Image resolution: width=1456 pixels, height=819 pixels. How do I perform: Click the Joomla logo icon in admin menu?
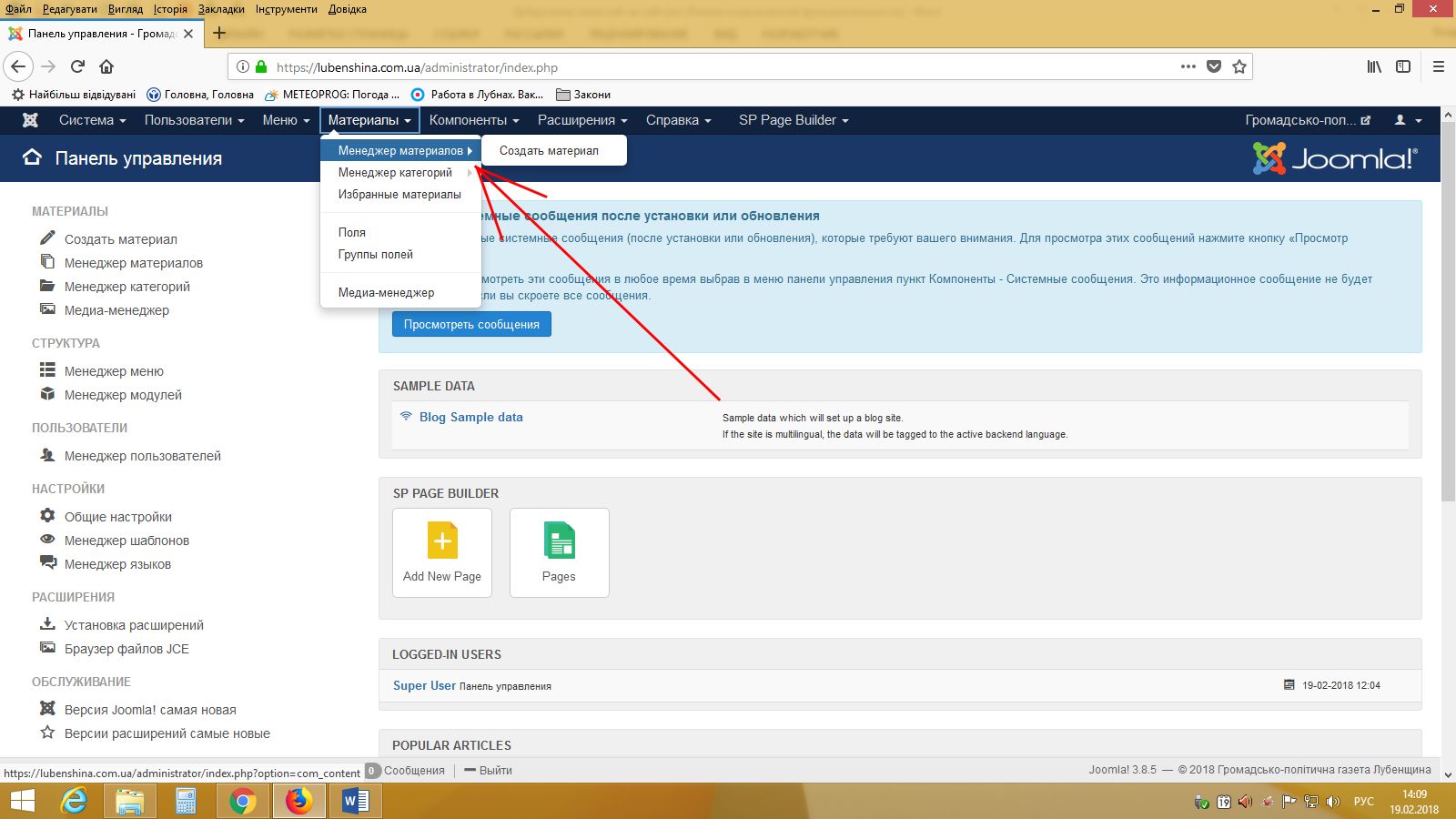pyautogui.click(x=30, y=120)
